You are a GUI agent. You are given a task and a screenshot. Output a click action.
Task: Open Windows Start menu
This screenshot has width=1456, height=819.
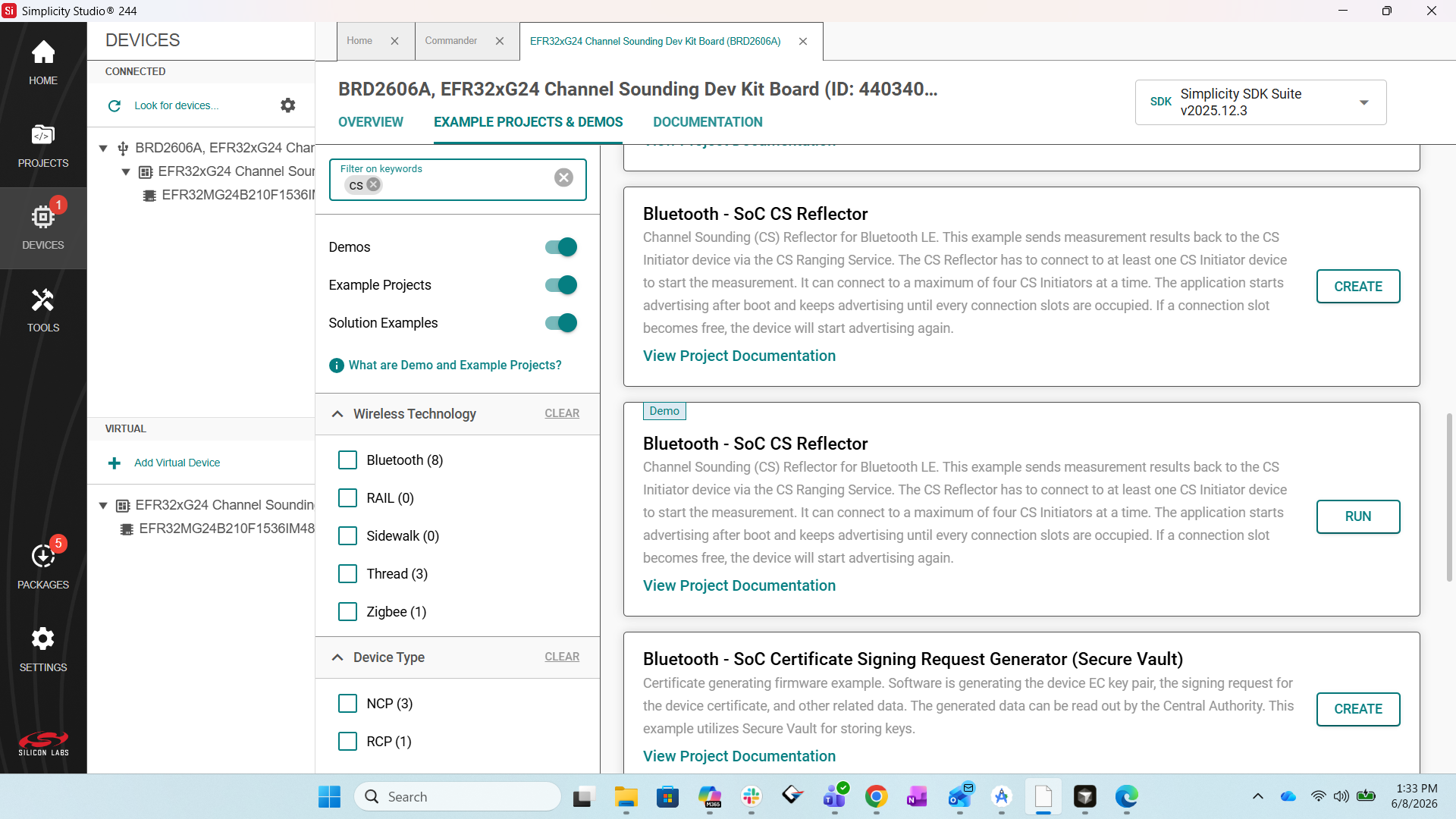pyautogui.click(x=329, y=796)
